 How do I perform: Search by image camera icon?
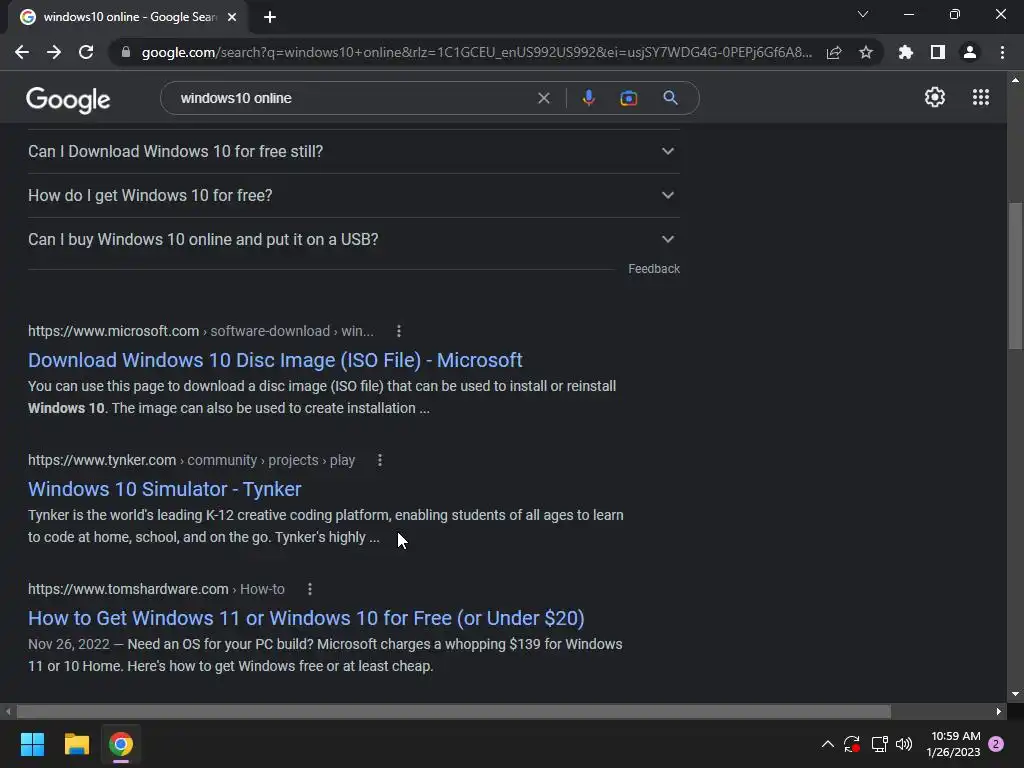point(628,98)
